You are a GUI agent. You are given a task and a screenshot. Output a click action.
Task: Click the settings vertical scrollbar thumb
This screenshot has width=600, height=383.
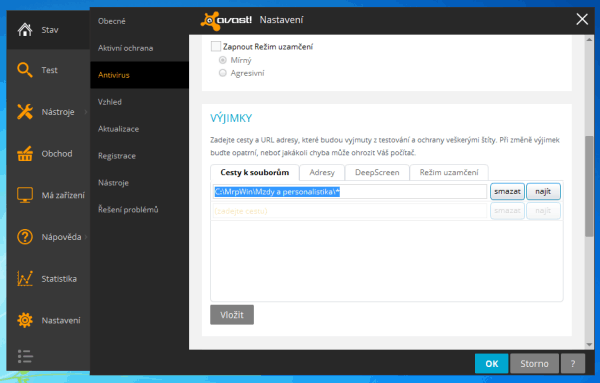589,186
